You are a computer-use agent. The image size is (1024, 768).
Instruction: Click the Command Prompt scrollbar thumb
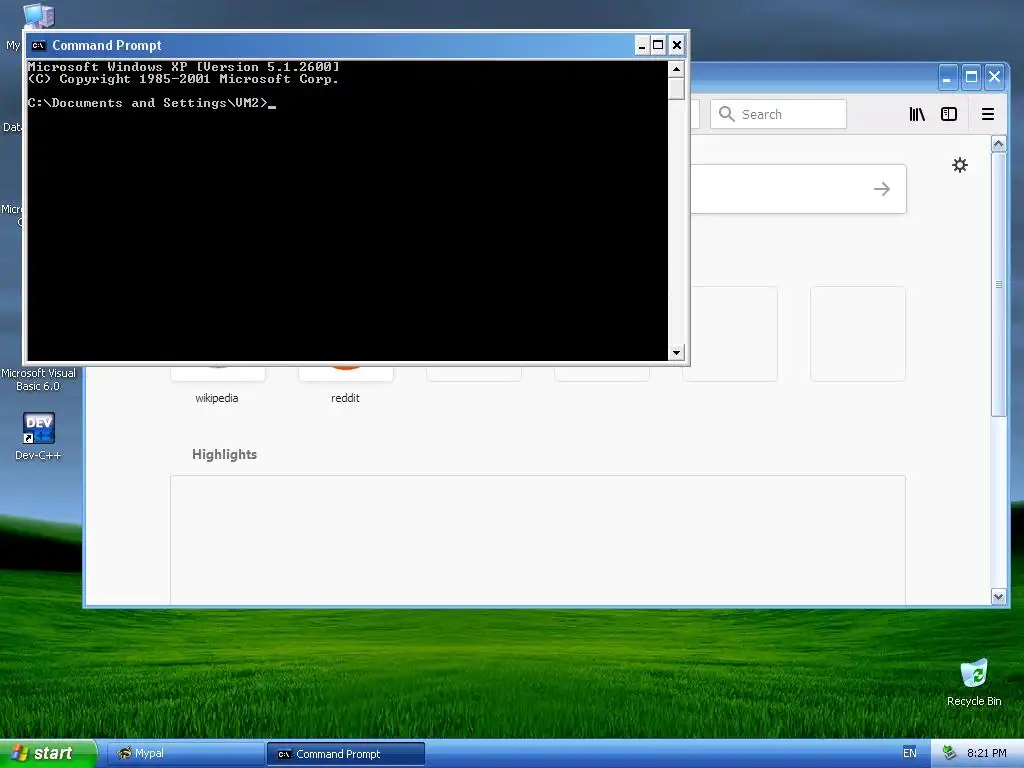pyautogui.click(x=676, y=88)
